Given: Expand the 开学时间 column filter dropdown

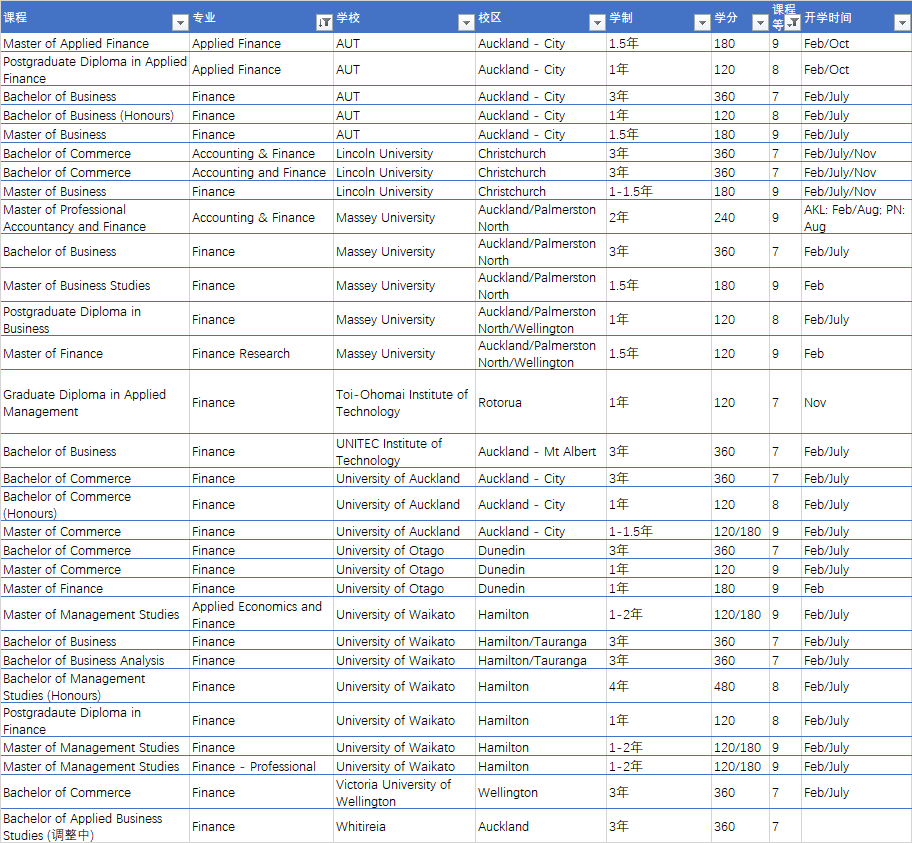Looking at the screenshot, I should [902, 23].
